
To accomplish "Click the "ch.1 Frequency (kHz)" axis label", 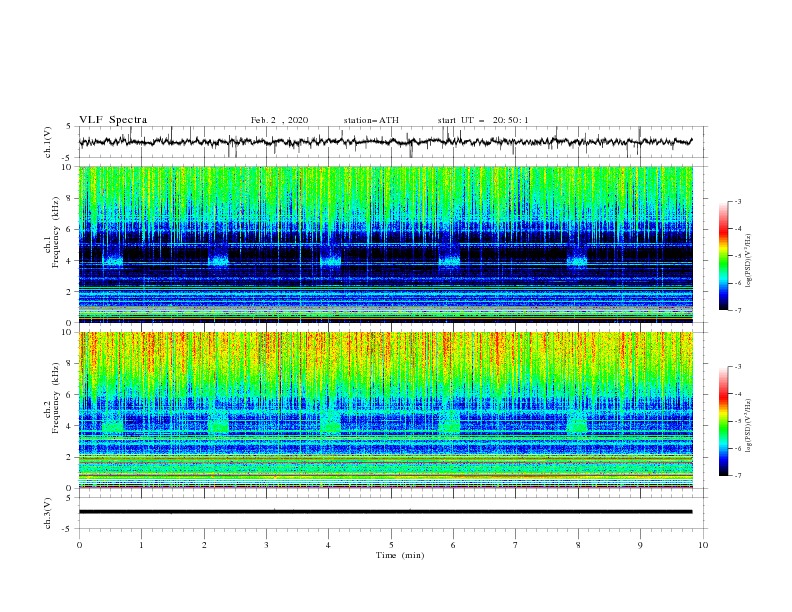I will coord(52,231).
